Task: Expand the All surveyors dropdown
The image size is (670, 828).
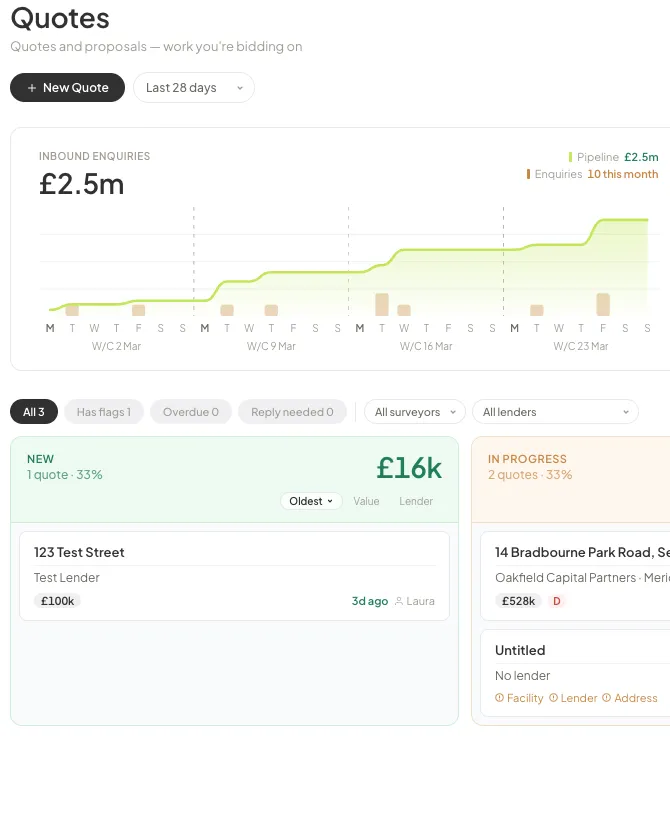Action: [x=415, y=412]
